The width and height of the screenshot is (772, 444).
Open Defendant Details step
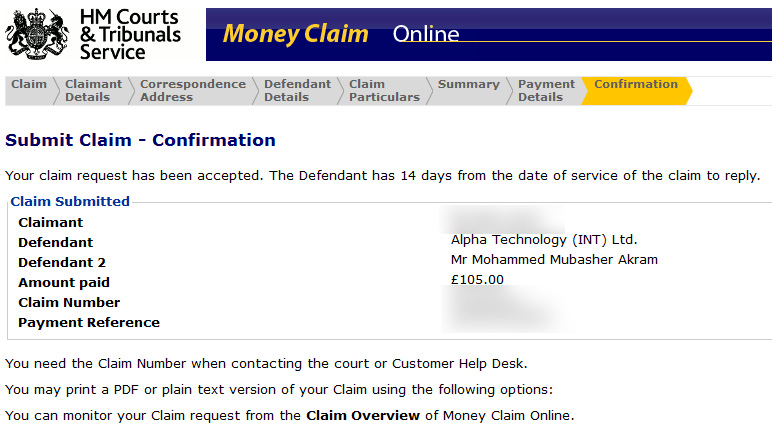pos(297,91)
